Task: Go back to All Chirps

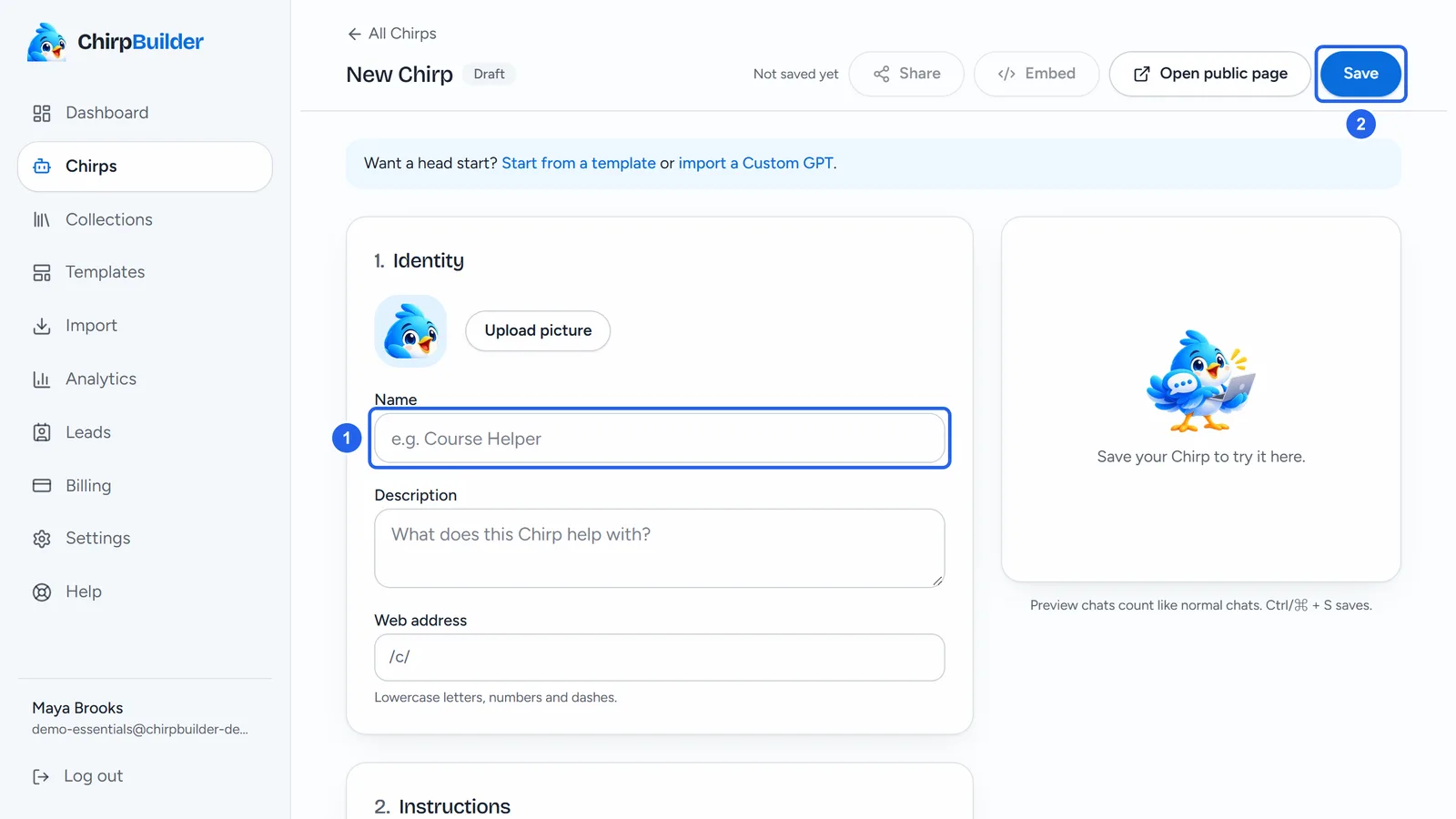Action: tap(391, 34)
